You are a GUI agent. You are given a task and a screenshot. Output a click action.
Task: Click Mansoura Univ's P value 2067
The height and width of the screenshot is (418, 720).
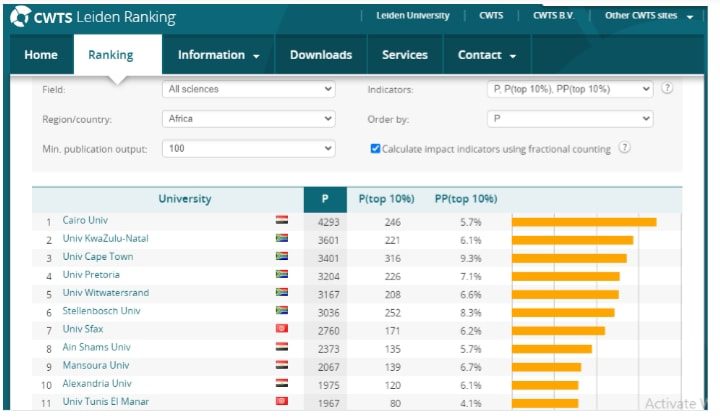(x=328, y=367)
